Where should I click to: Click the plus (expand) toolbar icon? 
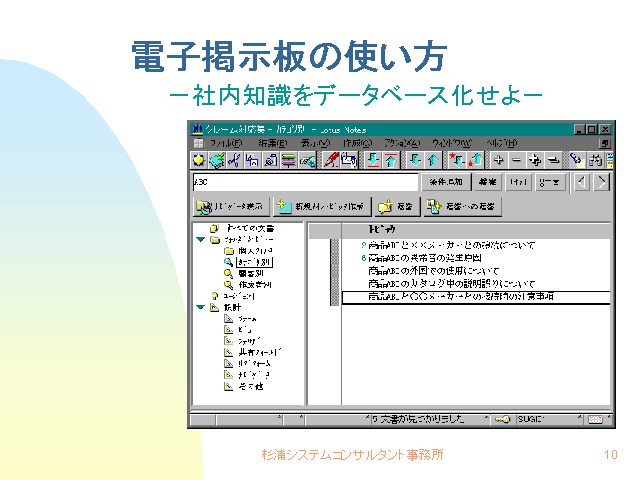pos(499,160)
